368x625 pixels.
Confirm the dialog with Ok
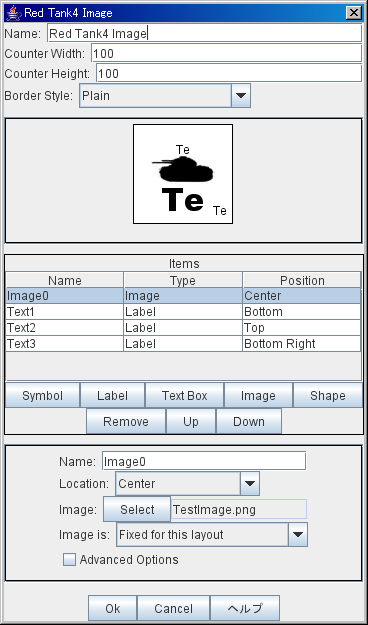pyautogui.click(x=112, y=608)
